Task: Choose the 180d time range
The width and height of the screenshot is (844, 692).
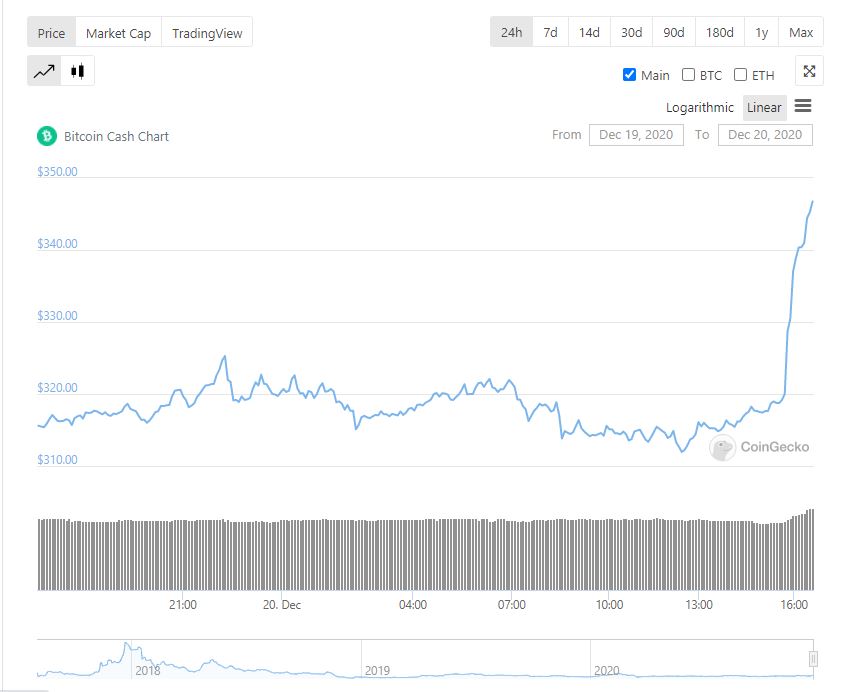Action: 720,32
